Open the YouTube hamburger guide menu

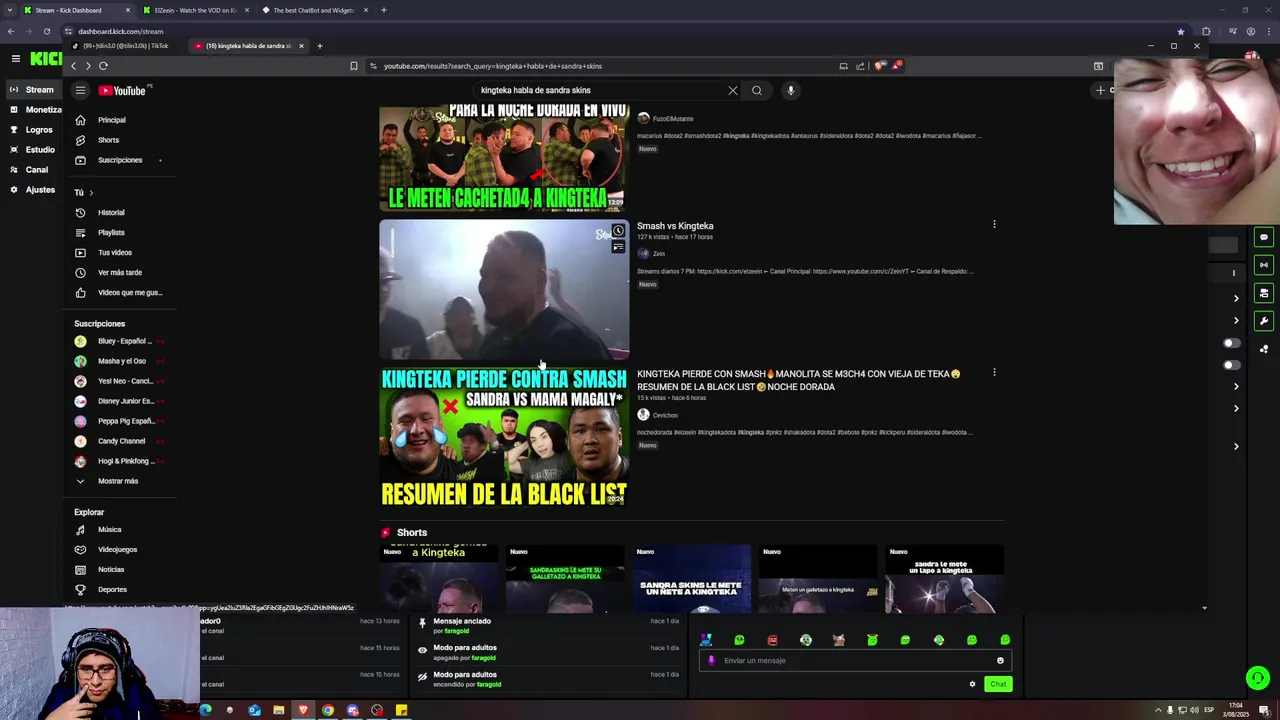(80, 90)
